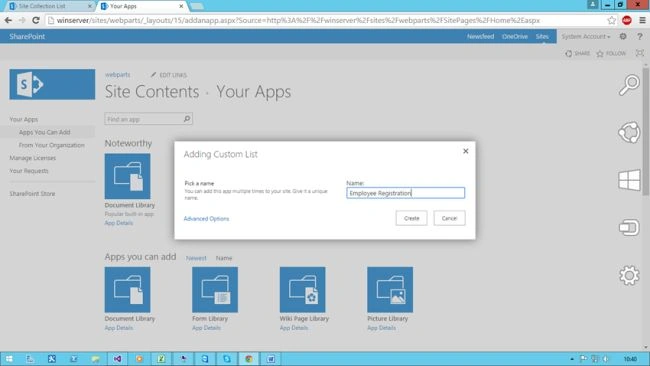650x366 pixels.
Task: Open App Details under Noteworthy Document Library
Action: tap(119, 223)
